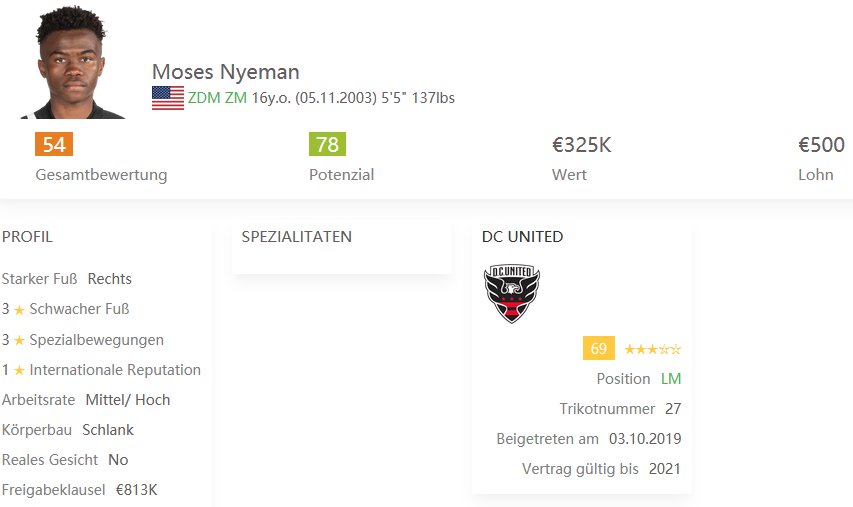Image resolution: width=853 pixels, height=507 pixels.
Task: Click the ZDM position link
Action: tap(204, 98)
